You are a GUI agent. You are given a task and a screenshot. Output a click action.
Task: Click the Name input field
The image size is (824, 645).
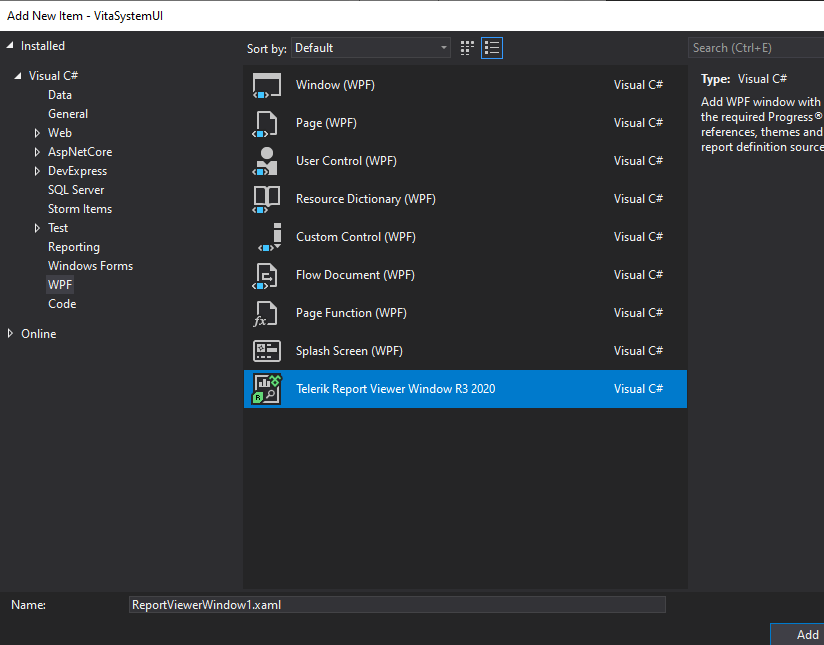coord(397,605)
